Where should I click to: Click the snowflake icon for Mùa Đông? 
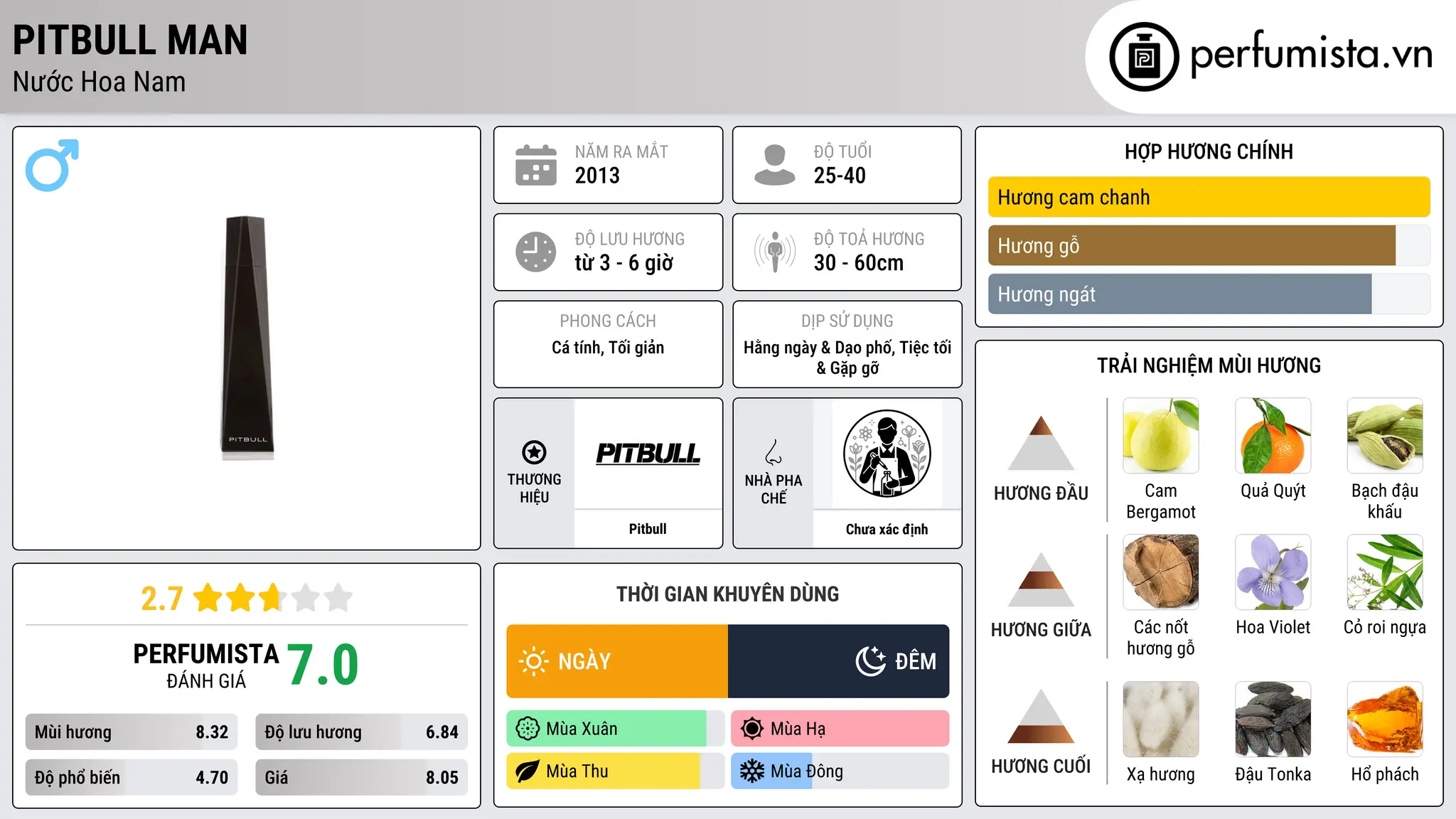[x=752, y=771]
